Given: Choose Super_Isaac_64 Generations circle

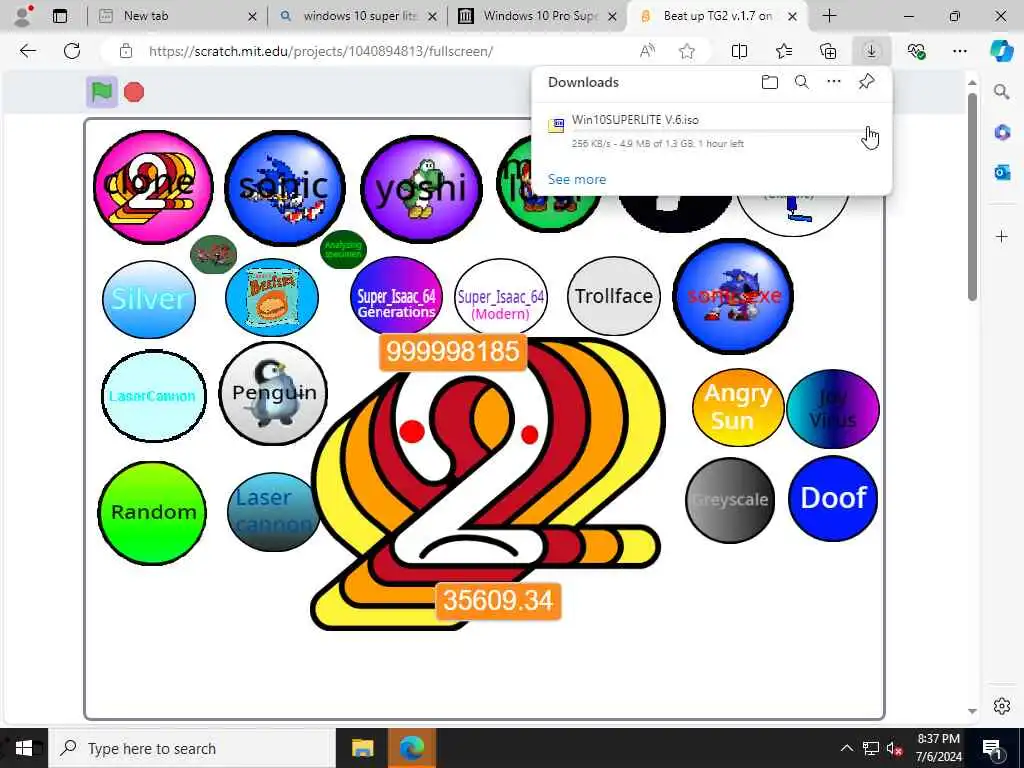Looking at the screenshot, I should [x=396, y=297].
